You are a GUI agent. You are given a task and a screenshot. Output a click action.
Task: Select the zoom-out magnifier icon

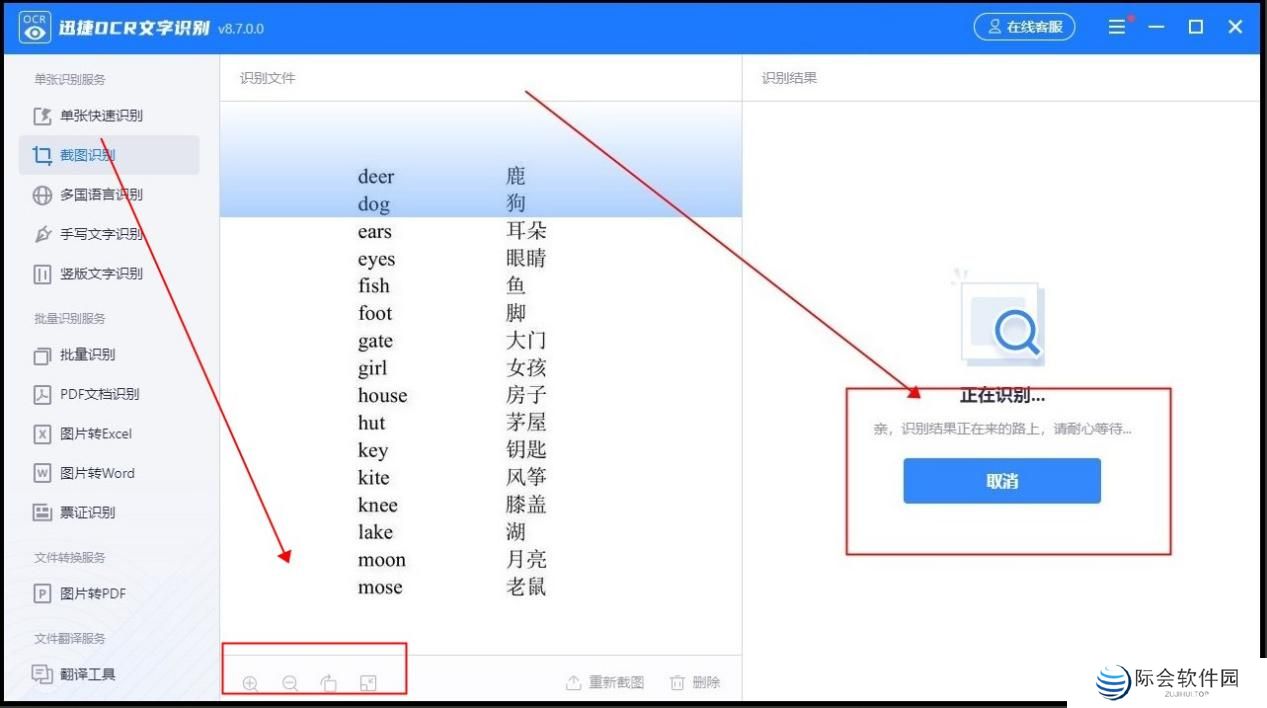click(290, 683)
